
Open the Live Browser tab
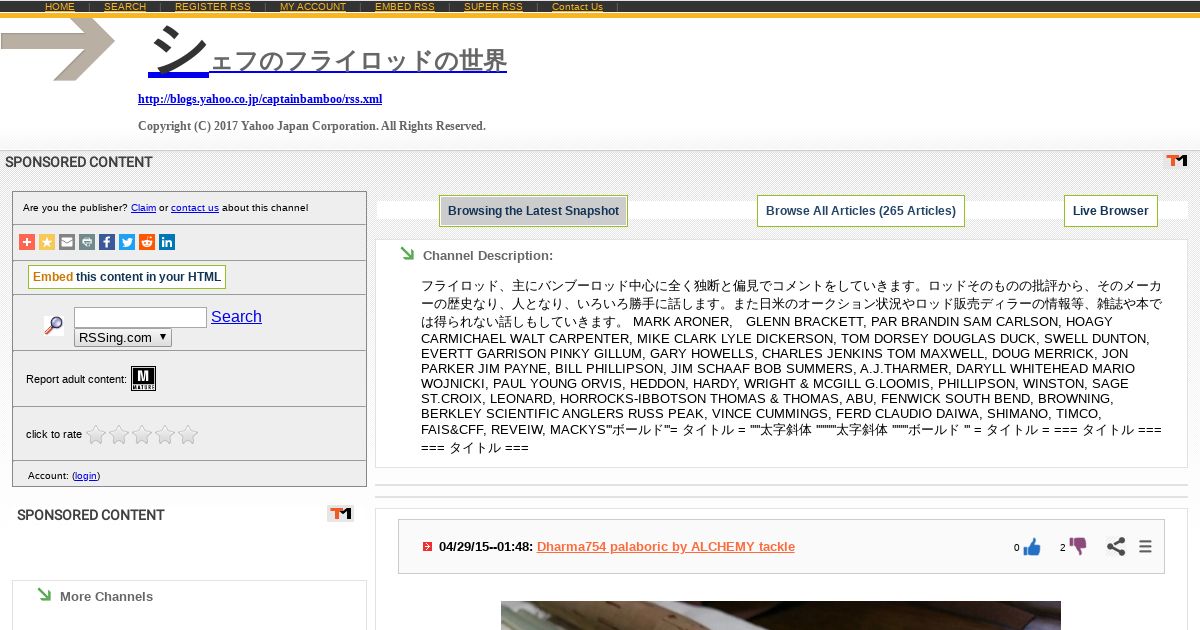click(1111, 211)
